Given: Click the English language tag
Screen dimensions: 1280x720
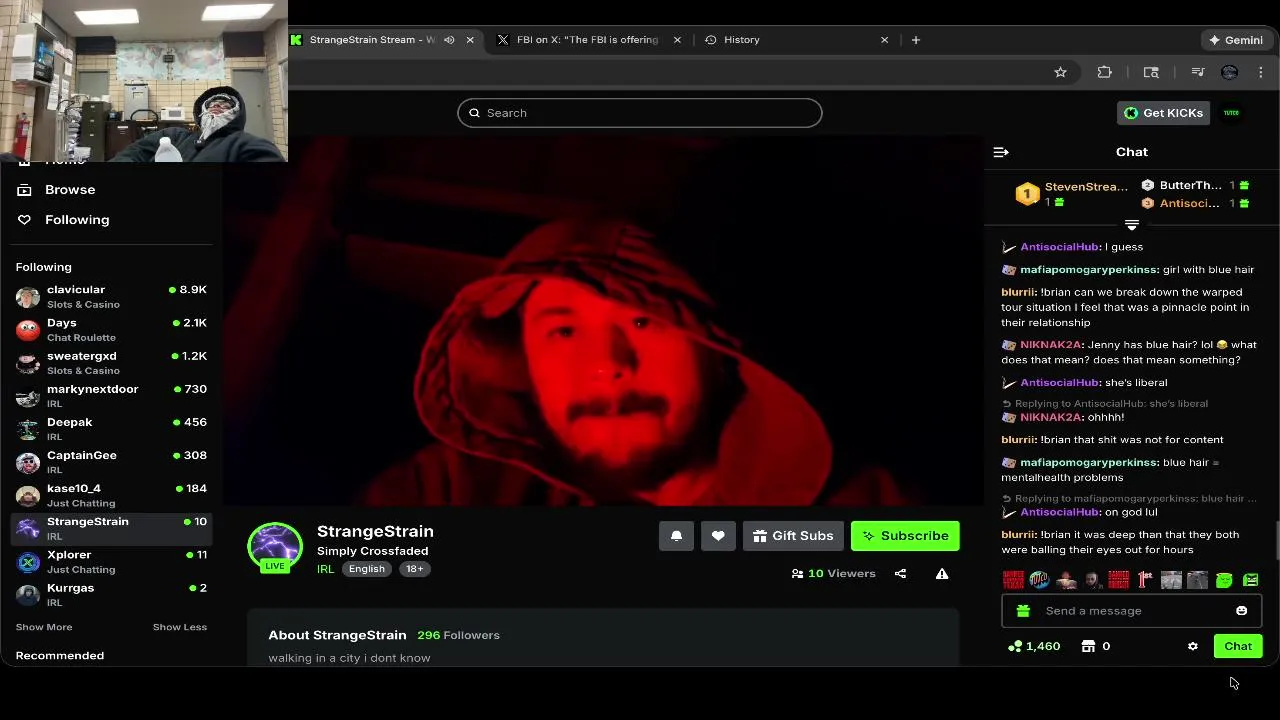Looking at the screenshot, I should click(x=366, y=569).
